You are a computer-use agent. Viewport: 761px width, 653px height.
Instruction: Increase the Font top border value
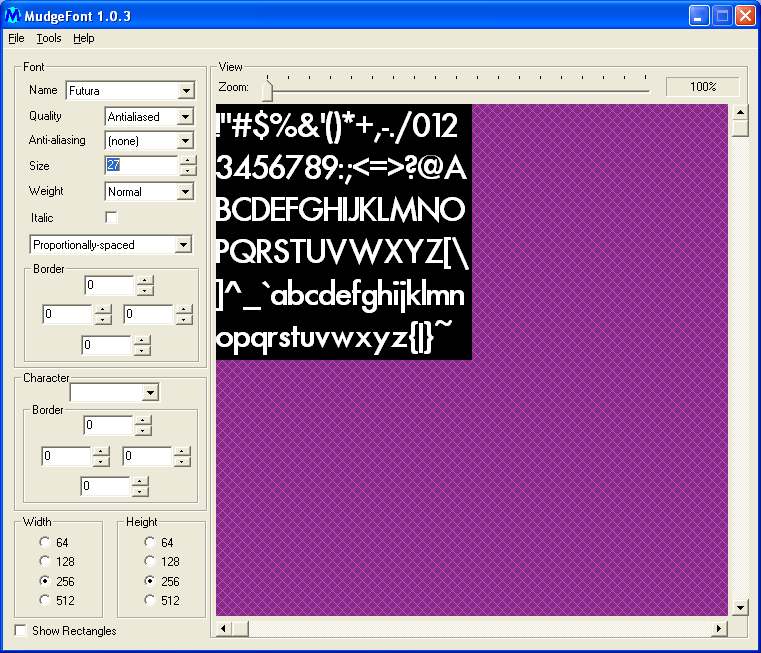pyautogui.click(x=145, y=281)
